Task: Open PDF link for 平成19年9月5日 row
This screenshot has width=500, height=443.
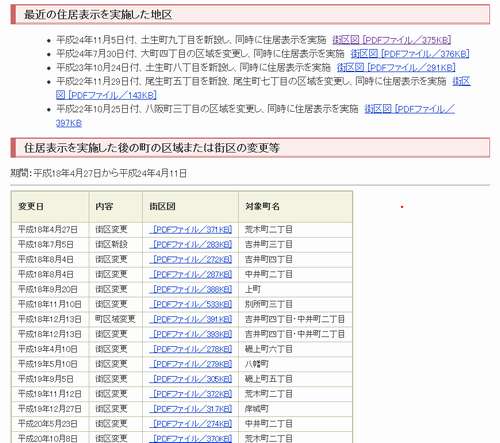Action: (191, 379)
